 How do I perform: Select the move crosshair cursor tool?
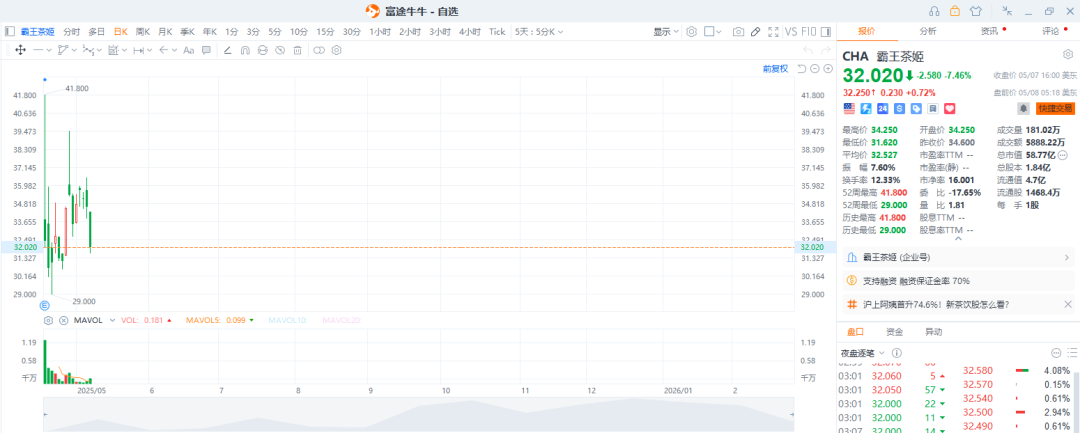pyautogui.click(x=20, y=50)
